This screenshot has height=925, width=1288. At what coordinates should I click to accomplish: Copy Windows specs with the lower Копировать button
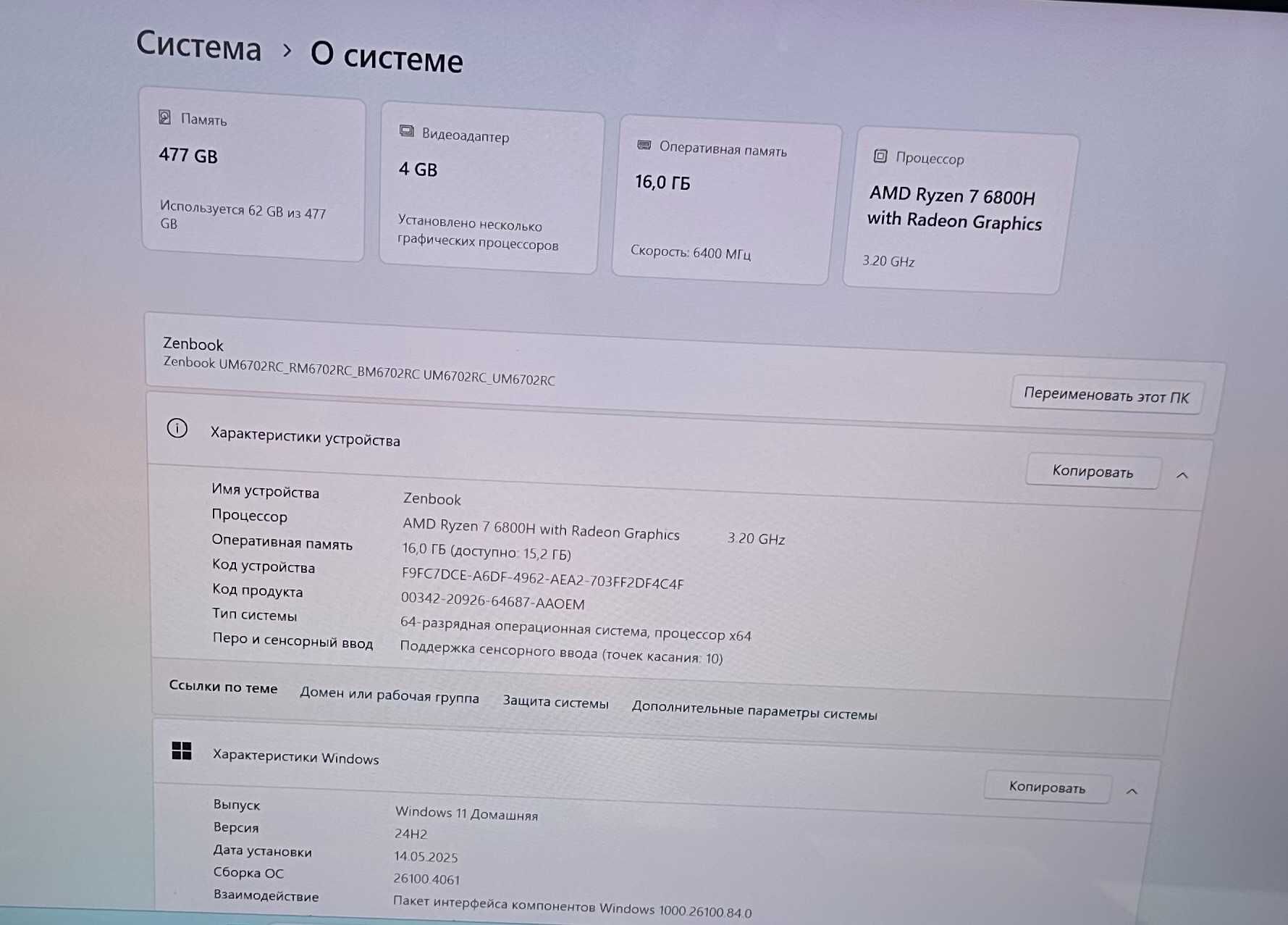1047,787
